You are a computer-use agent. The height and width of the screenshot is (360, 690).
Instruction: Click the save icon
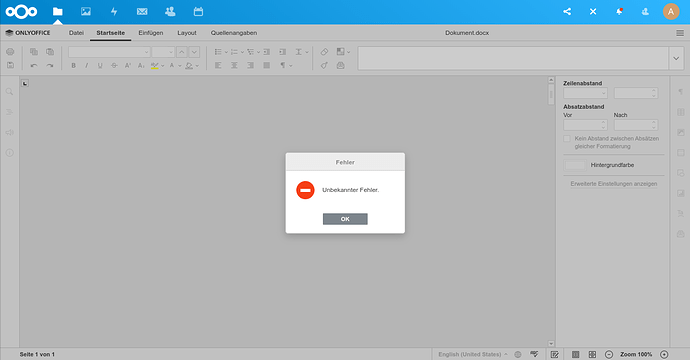pyautogui.click(x=10, y=65)
